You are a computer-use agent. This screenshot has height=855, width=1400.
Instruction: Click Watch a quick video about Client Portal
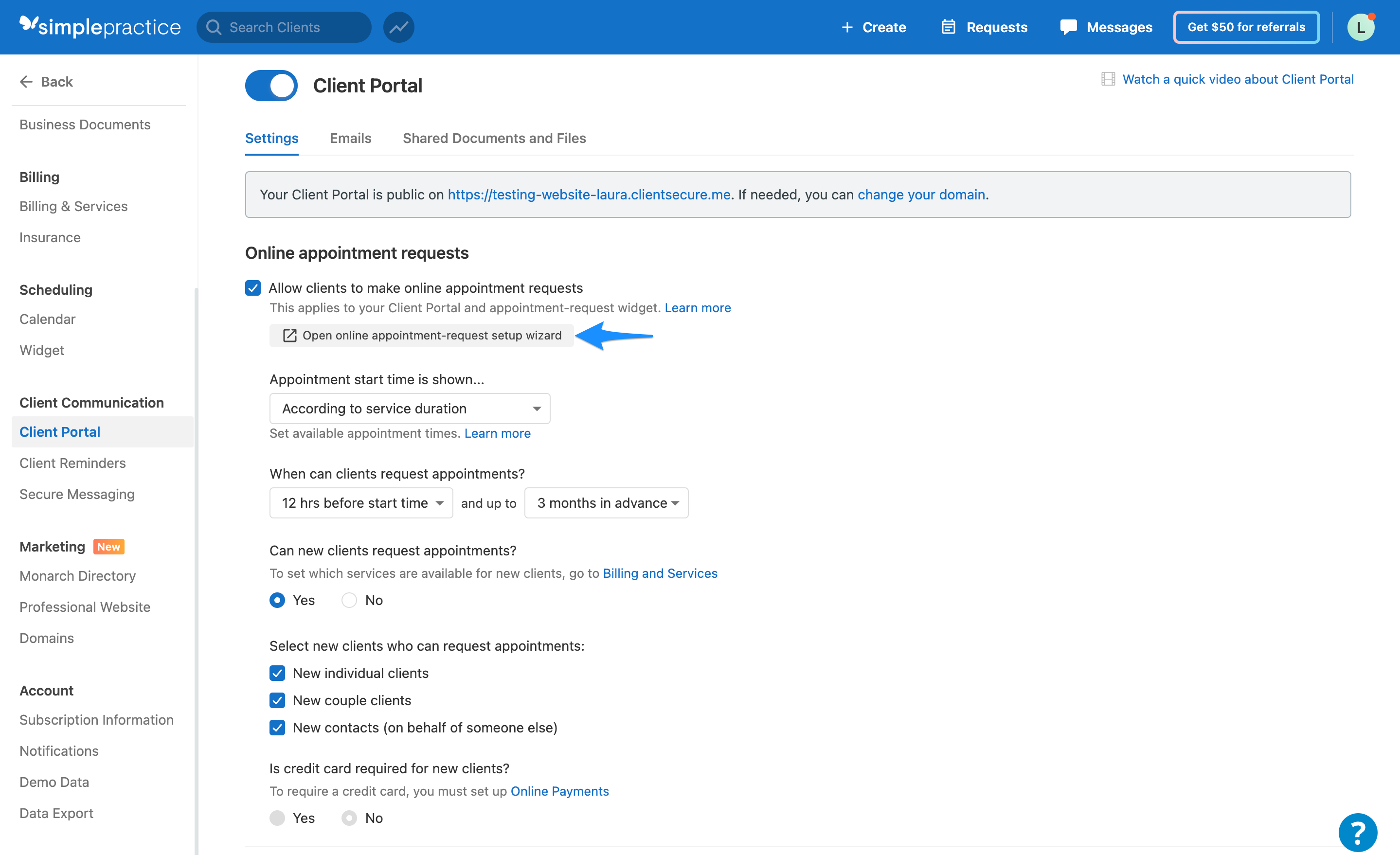click(x=1238, y=79)
